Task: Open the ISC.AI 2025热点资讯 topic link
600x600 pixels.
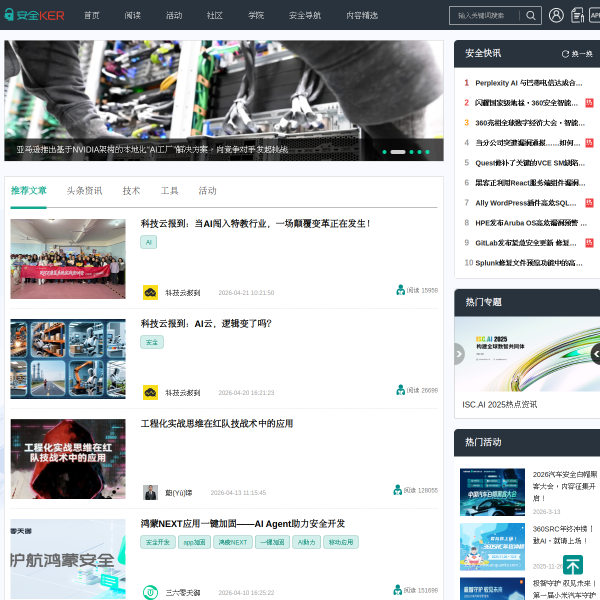Action: click(499, 404)
